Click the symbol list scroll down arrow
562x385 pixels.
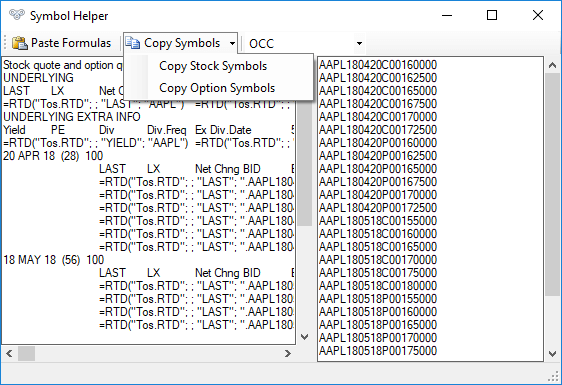pyautogui.click(x=552, y=354)
